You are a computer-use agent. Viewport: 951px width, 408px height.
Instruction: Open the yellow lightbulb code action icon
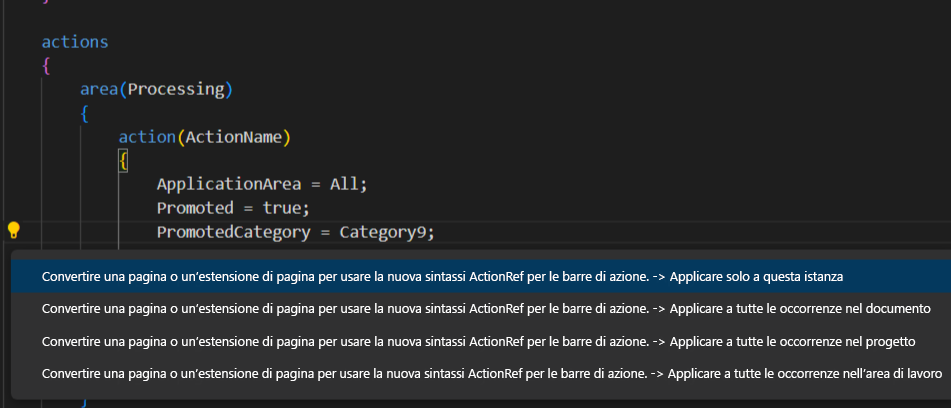click(x=13, y=231)
